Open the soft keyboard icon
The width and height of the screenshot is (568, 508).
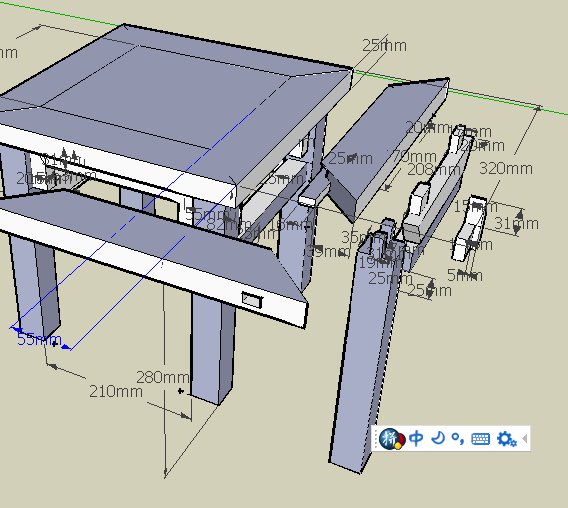(481, 439)
